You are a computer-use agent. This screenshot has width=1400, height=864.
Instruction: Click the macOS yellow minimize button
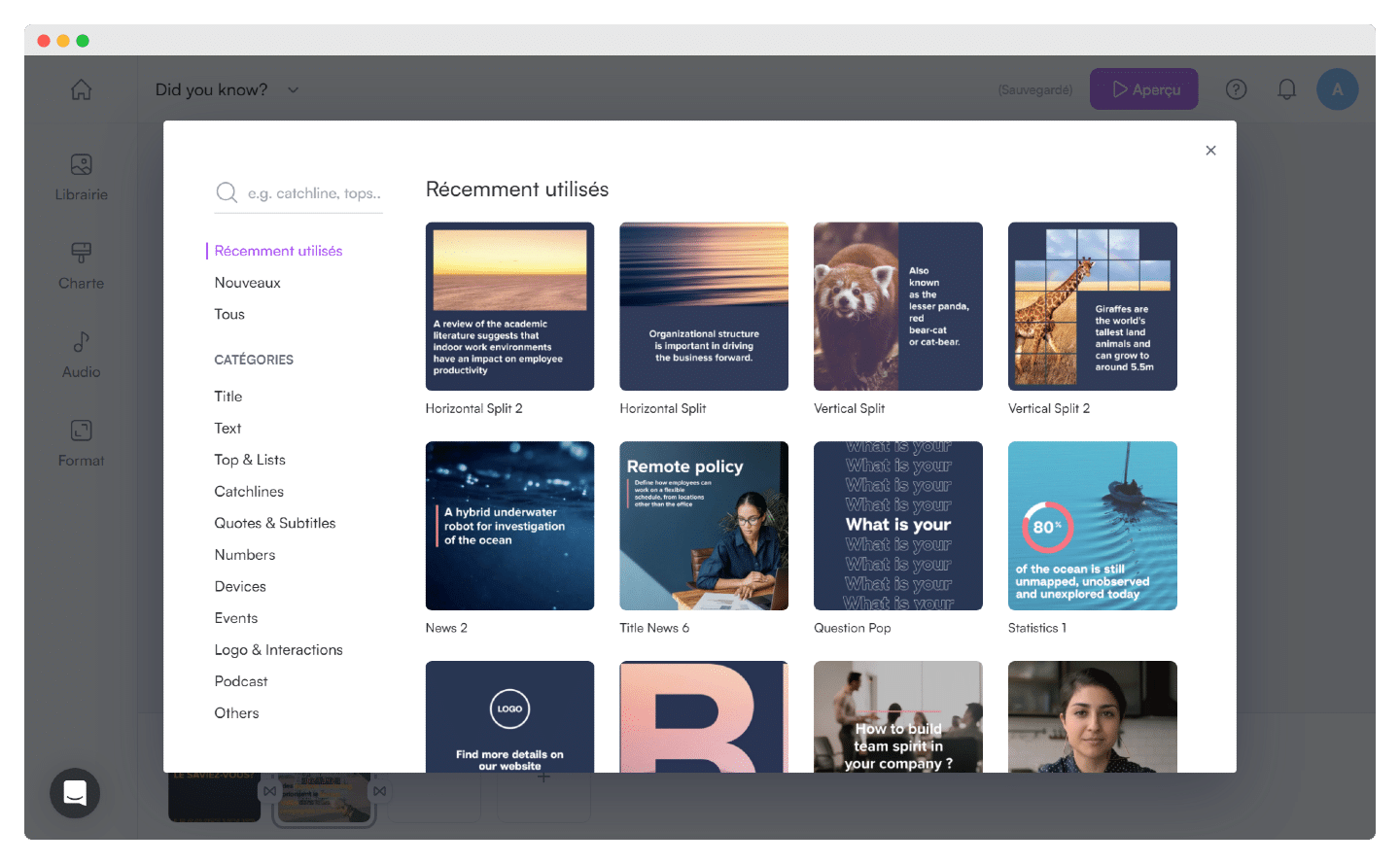tap(63, 41)
